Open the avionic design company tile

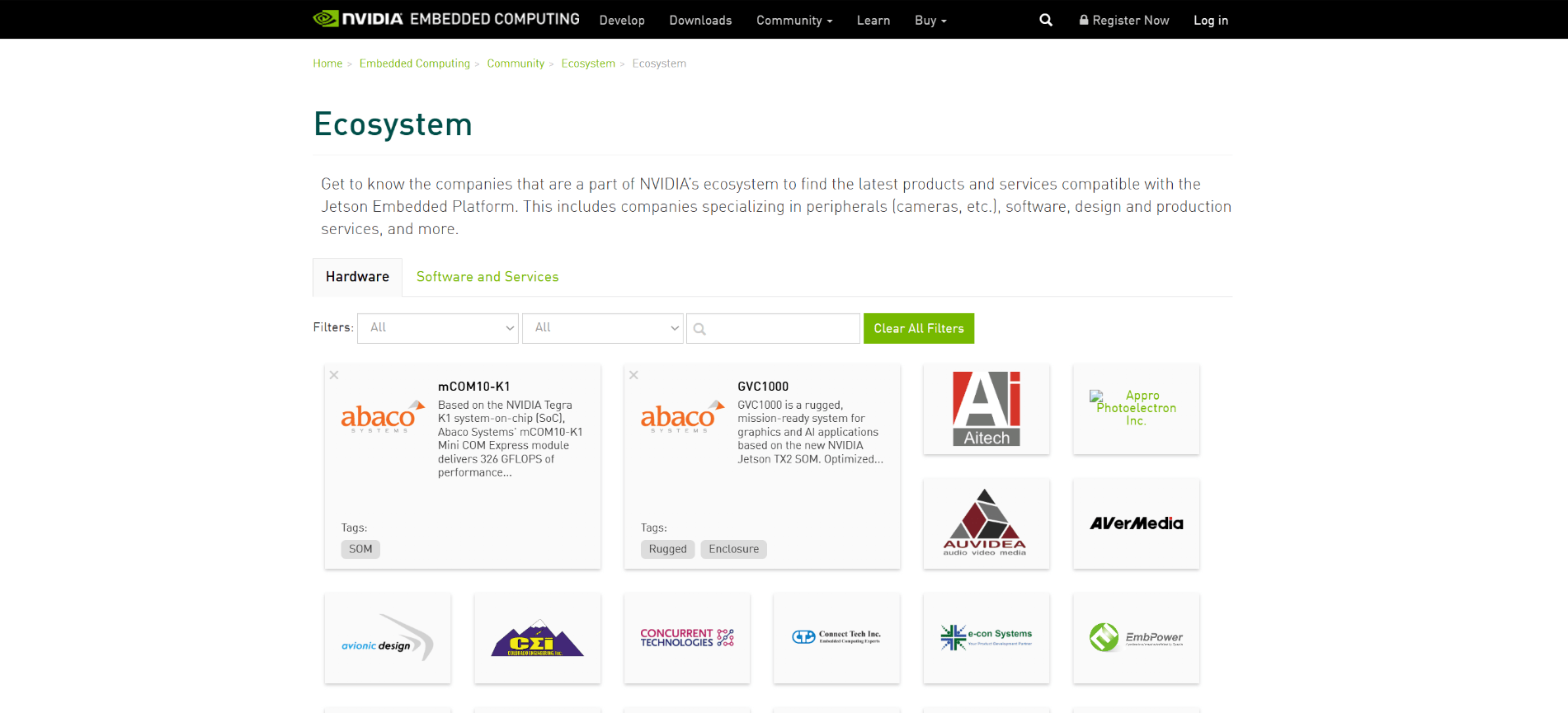[x=388, y=638]
